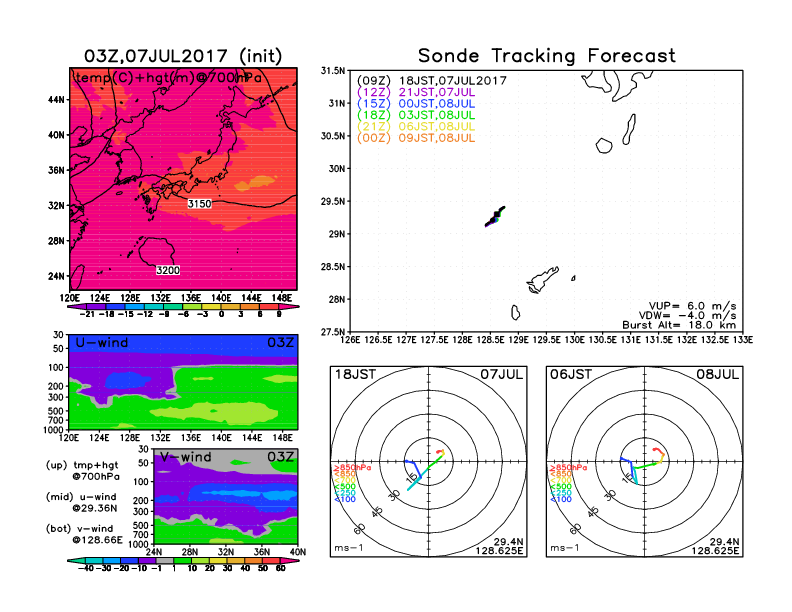Click the '03Z' label in the V-wind panel
Viewport: 792px width, 612px height.
(280, 457)
